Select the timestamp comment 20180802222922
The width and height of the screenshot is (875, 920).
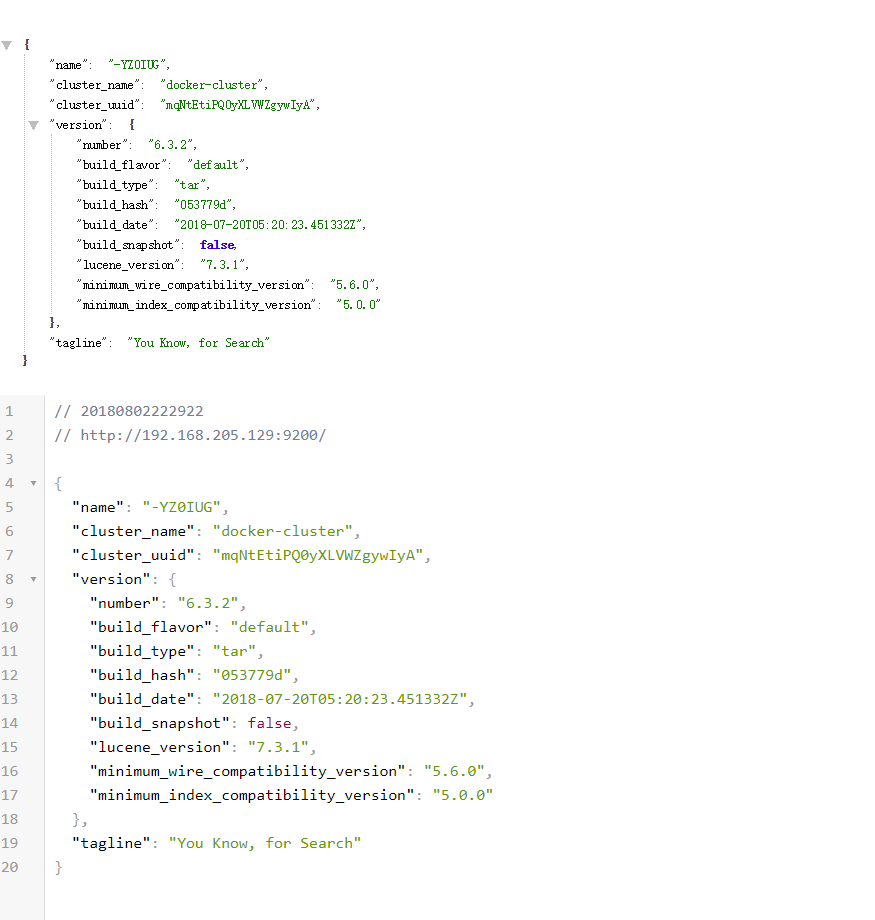point(130,410)
